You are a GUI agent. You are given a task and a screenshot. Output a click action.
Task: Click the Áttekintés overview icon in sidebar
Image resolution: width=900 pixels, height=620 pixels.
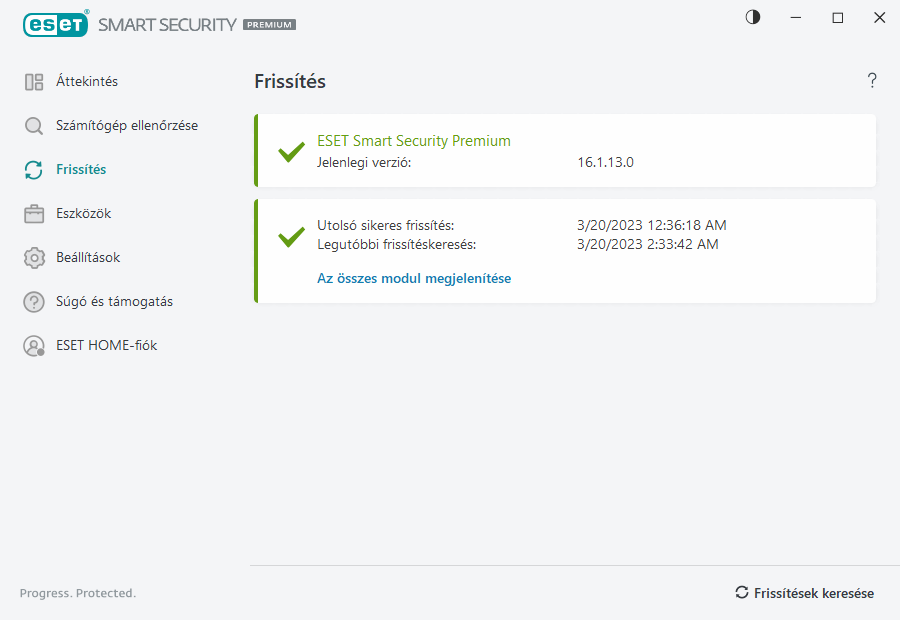pos(34,82)
